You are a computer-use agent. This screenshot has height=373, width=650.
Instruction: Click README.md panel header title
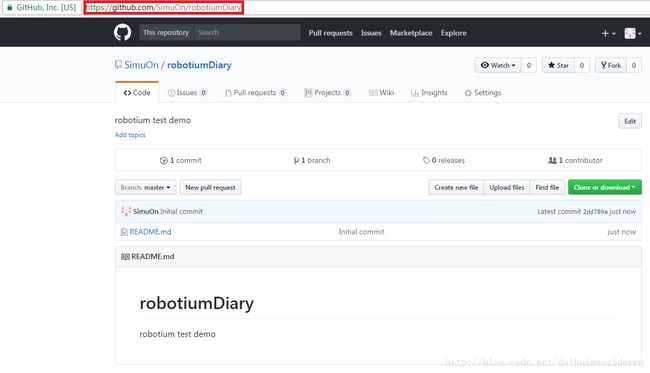tap(153, 257)
